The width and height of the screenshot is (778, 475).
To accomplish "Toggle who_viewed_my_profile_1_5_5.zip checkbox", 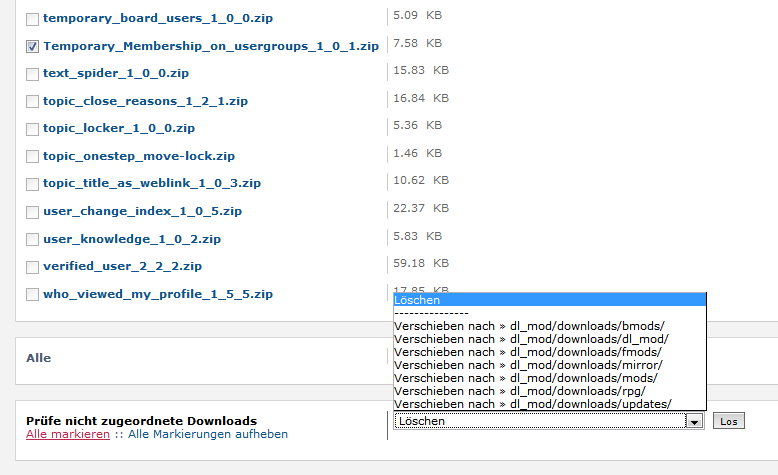I will click(33, 295).
